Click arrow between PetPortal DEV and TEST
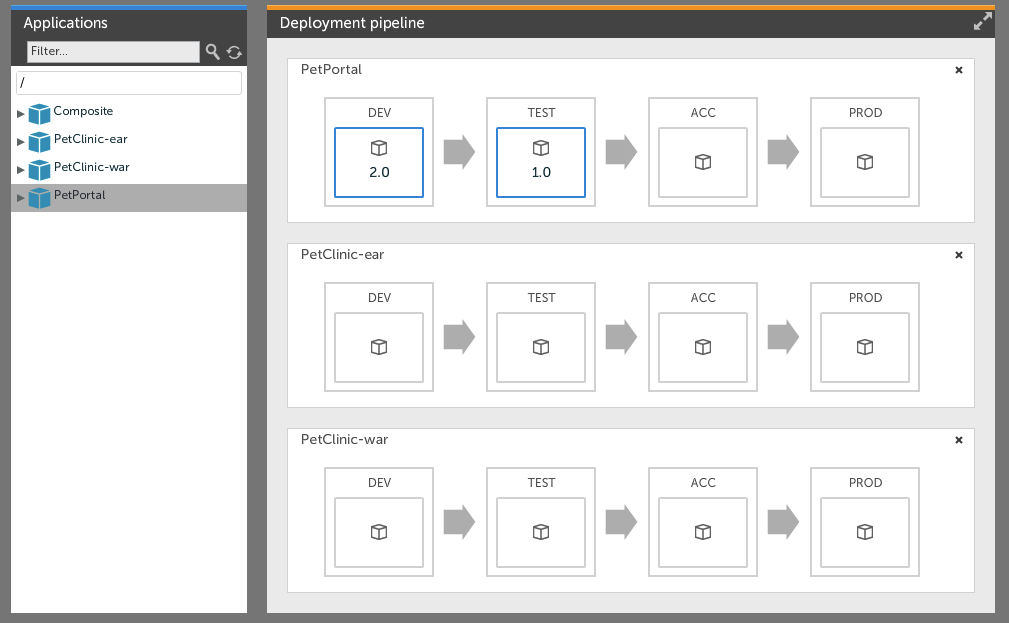1009x623 pixels. 459,153
